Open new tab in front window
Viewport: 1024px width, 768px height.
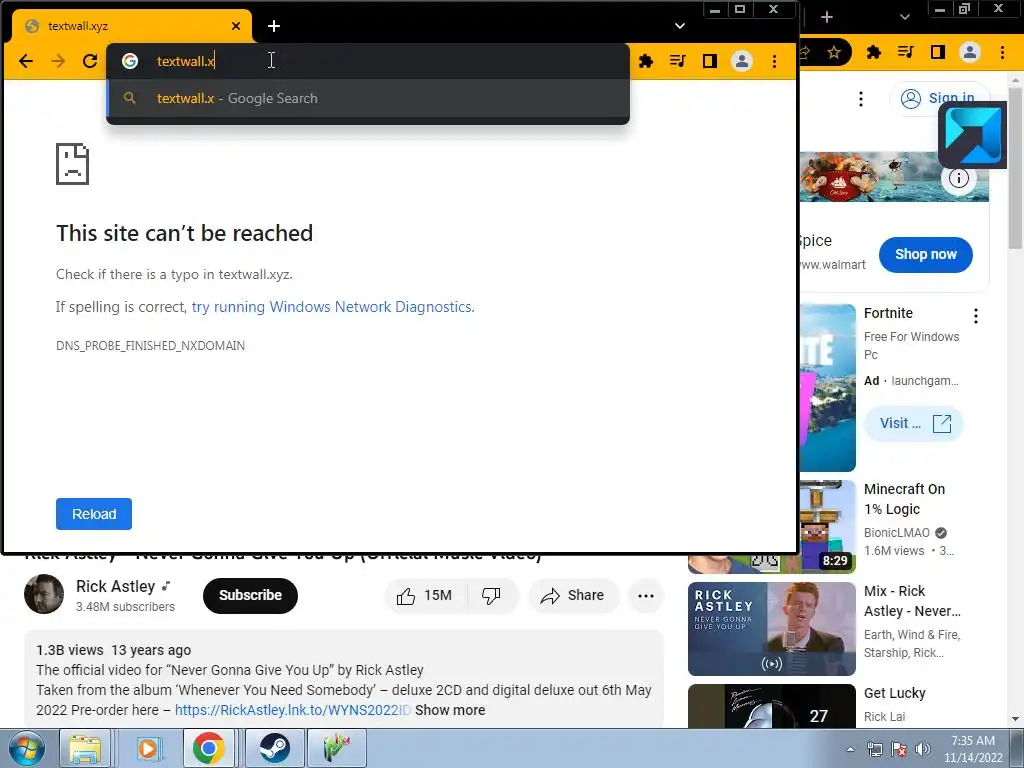pyautogui.click(x=274, y=26)
